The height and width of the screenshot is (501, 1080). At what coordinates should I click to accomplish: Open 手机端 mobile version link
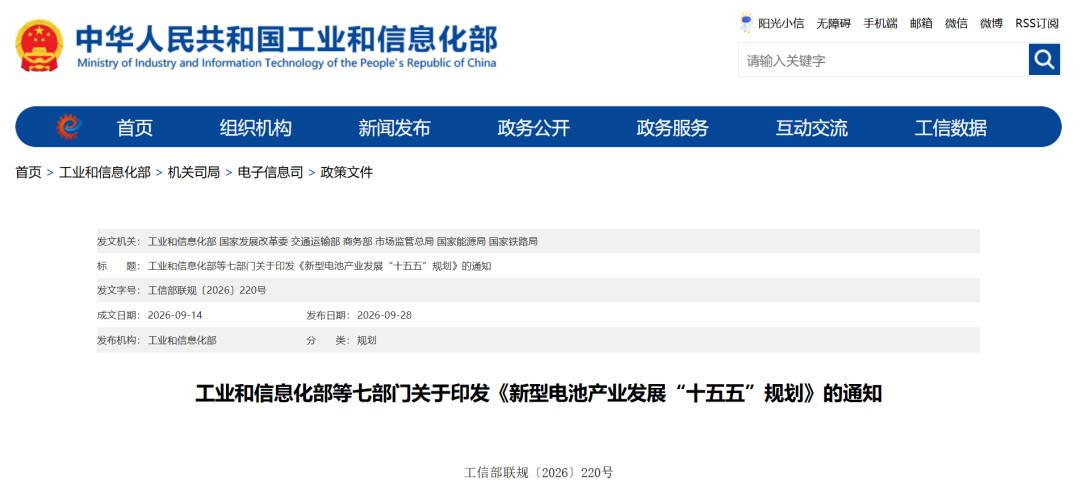point(880,23)
